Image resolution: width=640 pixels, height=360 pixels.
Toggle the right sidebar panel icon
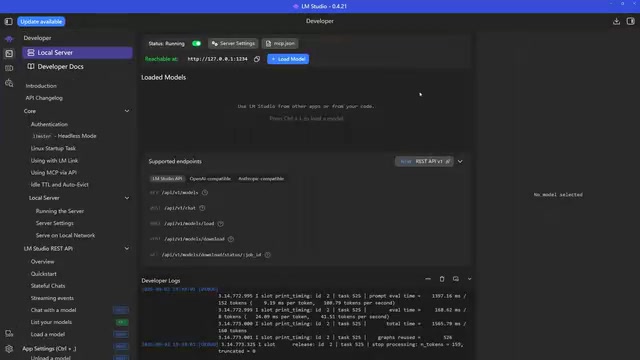(x=631, y=21)
